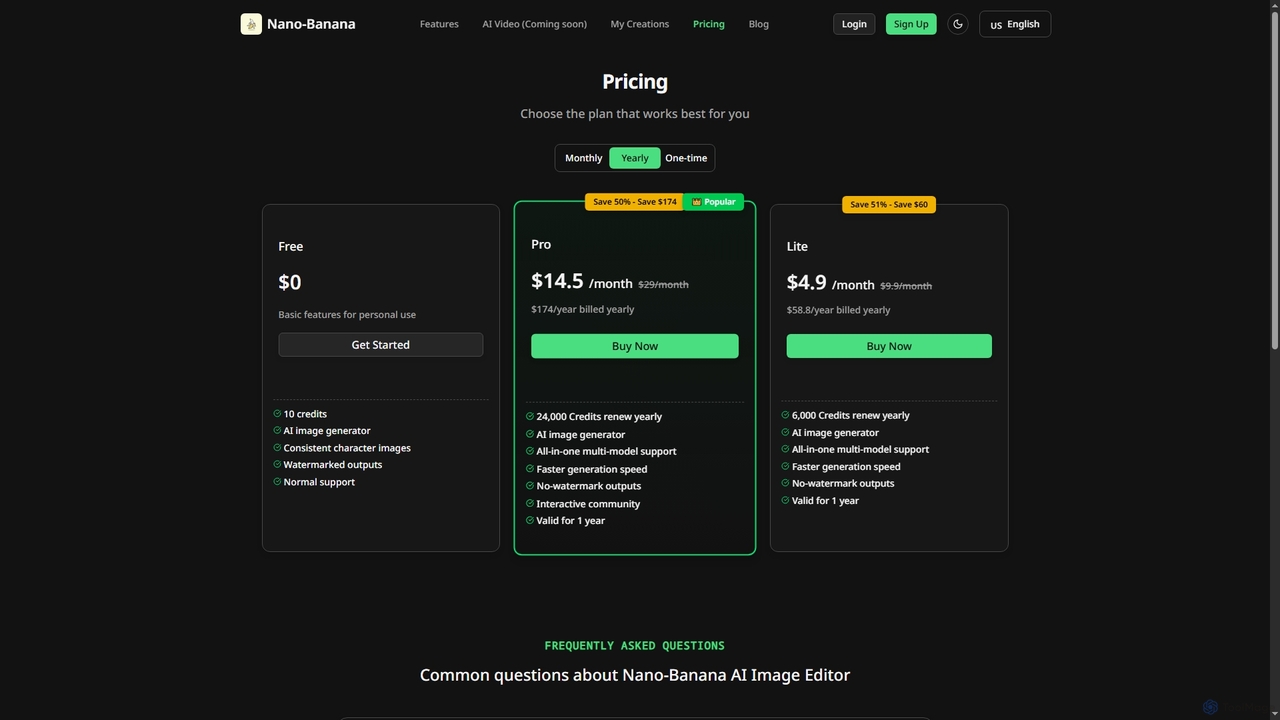The height and width of the screenshot is (720, 1280).
Task: Click the 'Free' plan title
Action: point(291,246)
